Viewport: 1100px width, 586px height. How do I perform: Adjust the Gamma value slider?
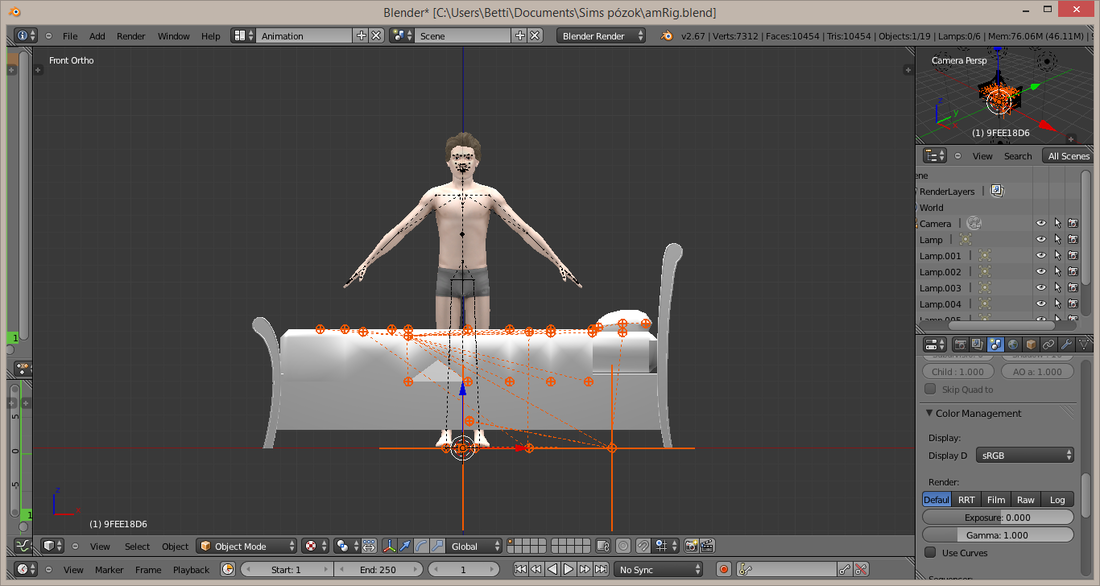(998, 535)
